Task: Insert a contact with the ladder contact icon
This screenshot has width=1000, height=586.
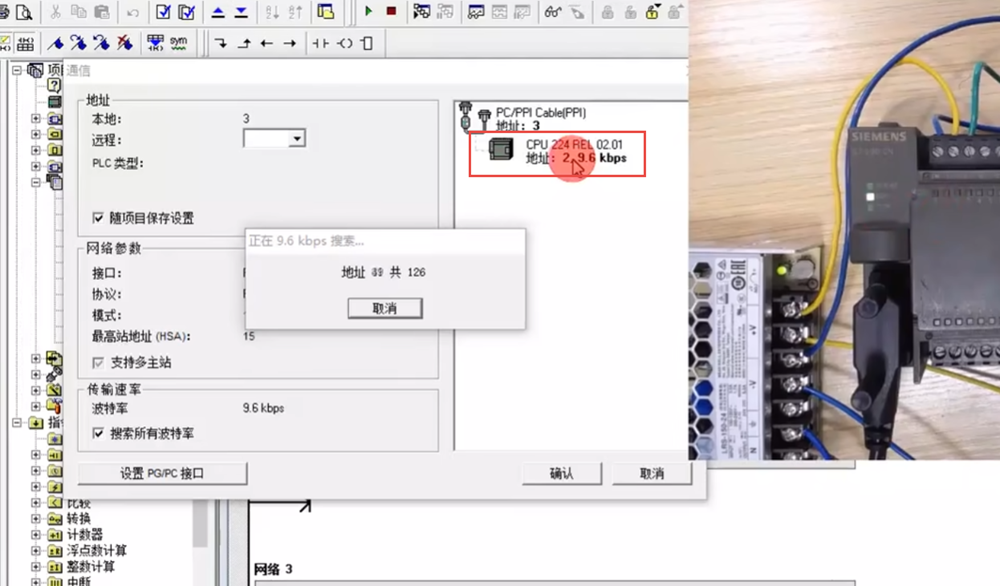Action: pos(320,43)
